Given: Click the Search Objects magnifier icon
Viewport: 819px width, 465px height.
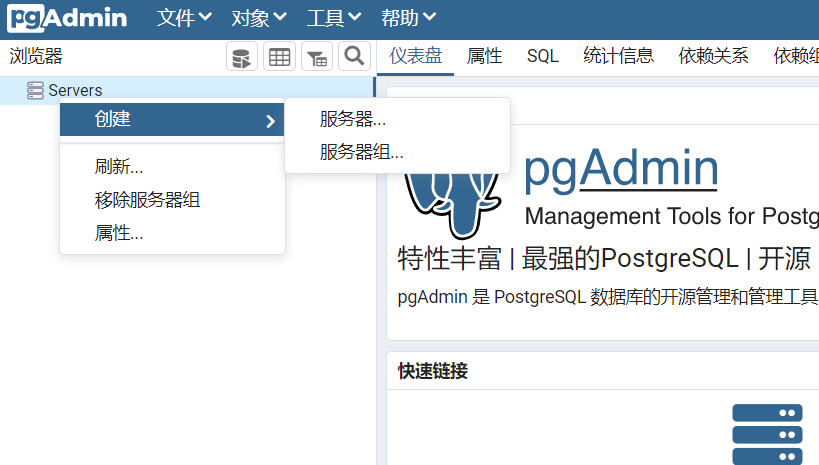Looking at the screenshot, I should 353,57.
